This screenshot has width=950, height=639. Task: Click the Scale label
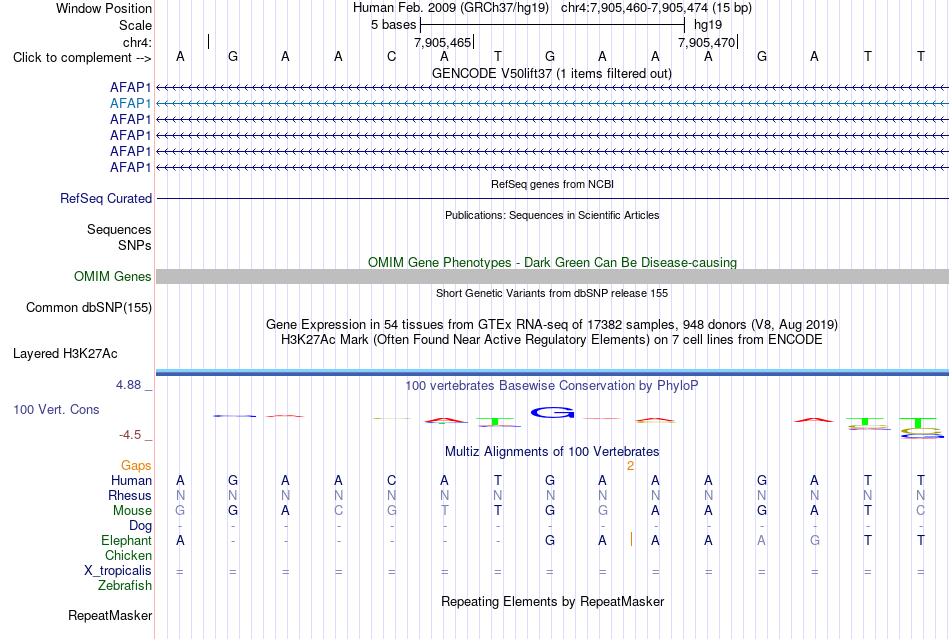[x=135, y=25]
